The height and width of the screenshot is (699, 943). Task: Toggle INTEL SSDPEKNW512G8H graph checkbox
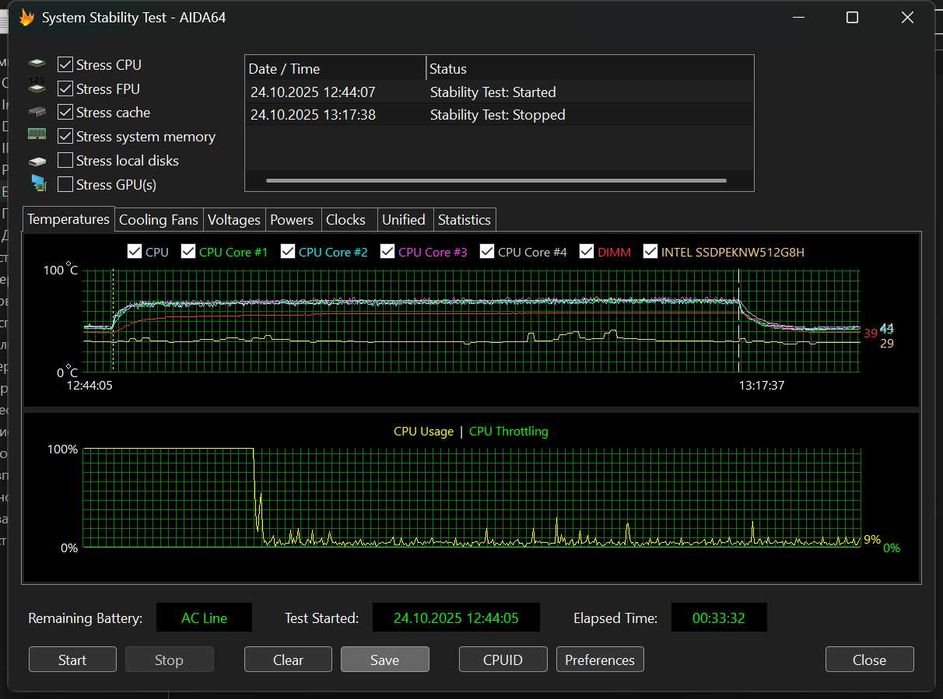pos(650,251)
